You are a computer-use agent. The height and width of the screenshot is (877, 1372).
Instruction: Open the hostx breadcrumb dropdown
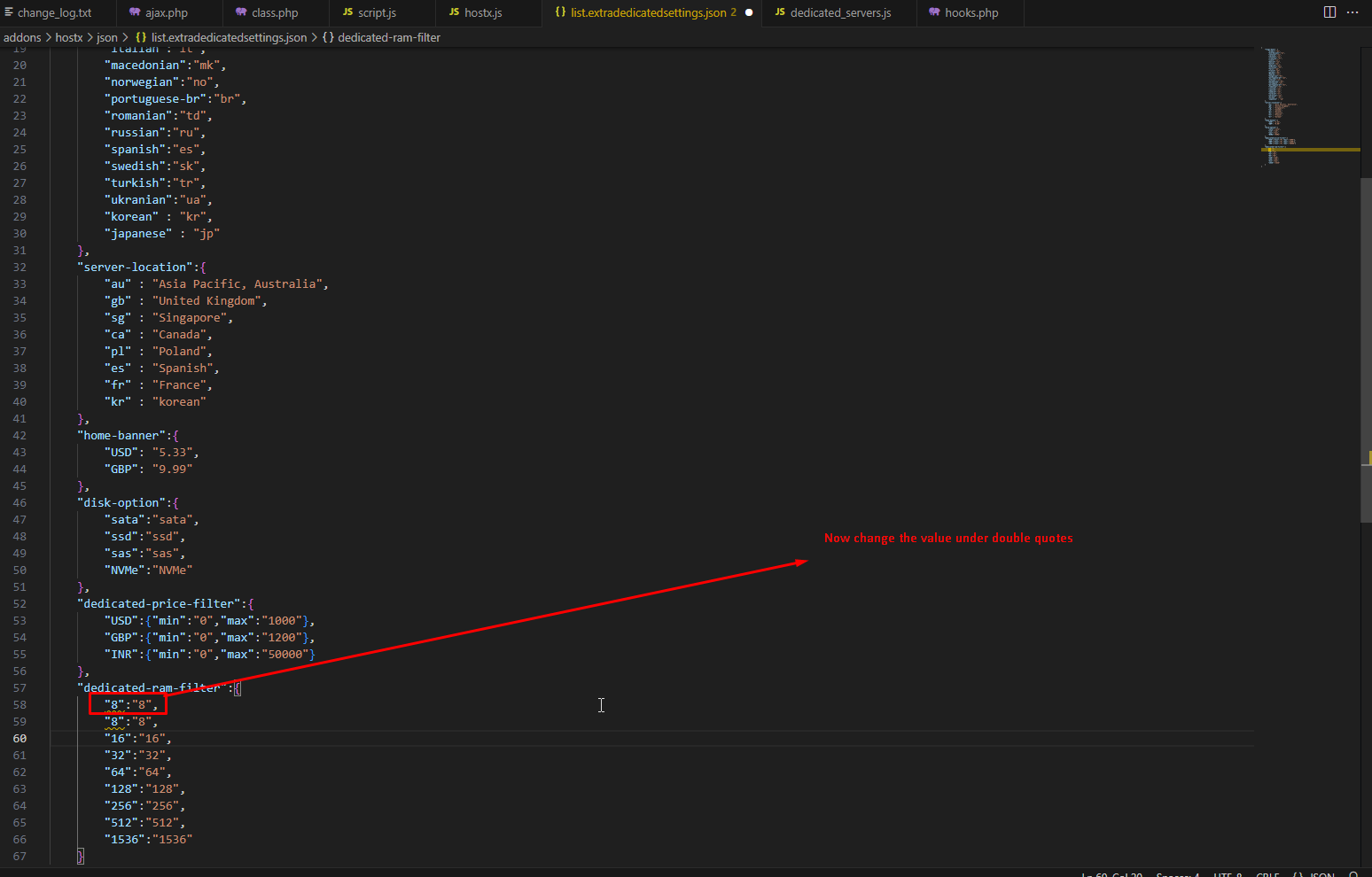[69, 37]
